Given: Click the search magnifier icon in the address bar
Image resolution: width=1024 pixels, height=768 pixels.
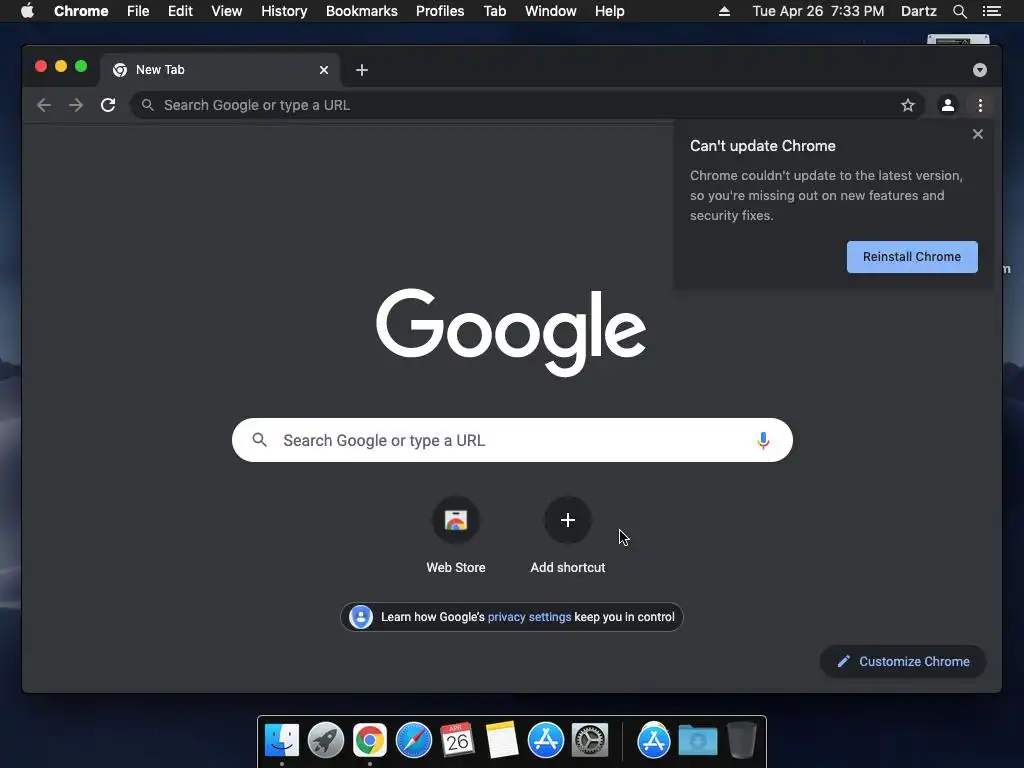Looking at the screenshot, I should click(x=148, y=105).
